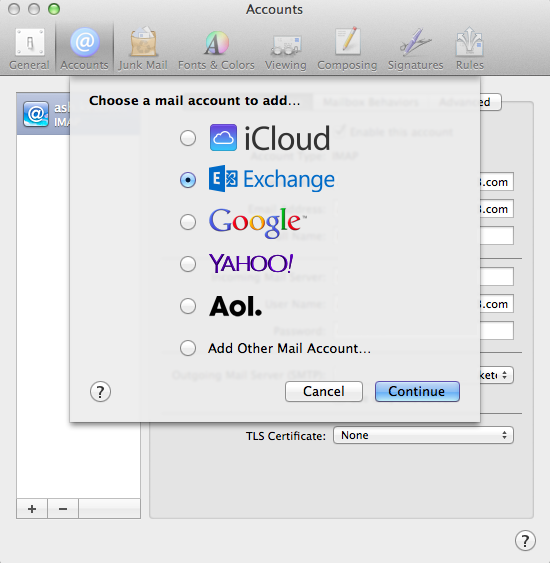Click the Accounts toolbar icon
Image resolution: width=550 pixels, height=563 pixels.
[x=84, y=48]
